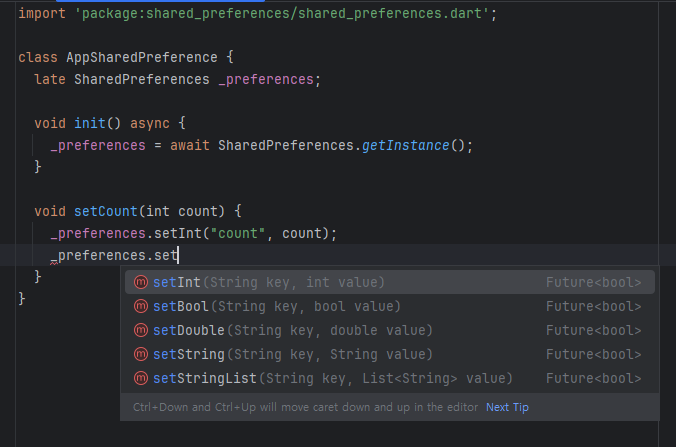Image resolution: width=676 pixels, height=447 pixels.
Task: Select setBool completion suggestion
Action: pos(390,306)
